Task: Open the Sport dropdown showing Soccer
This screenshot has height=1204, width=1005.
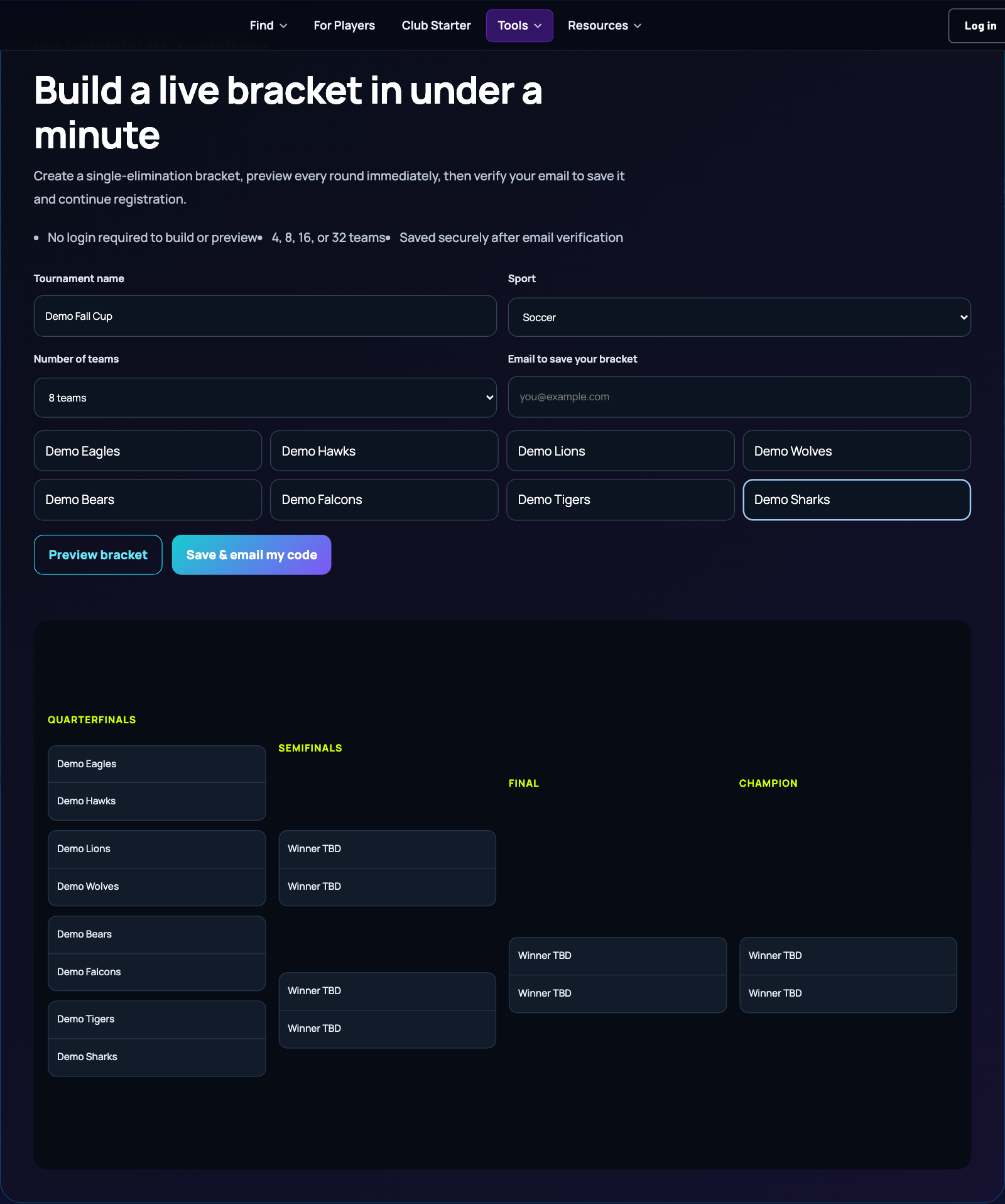Action: pyautogui.click(x=739, y=317)
